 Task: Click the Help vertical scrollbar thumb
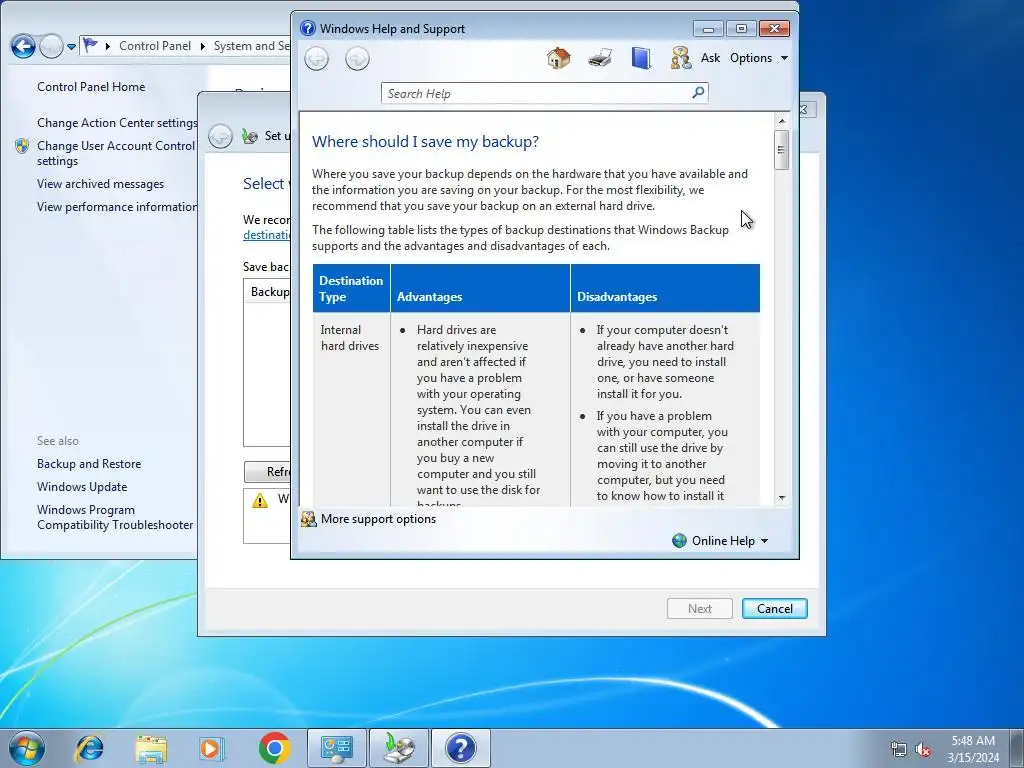pyautogui.click(x=782, y=150)
